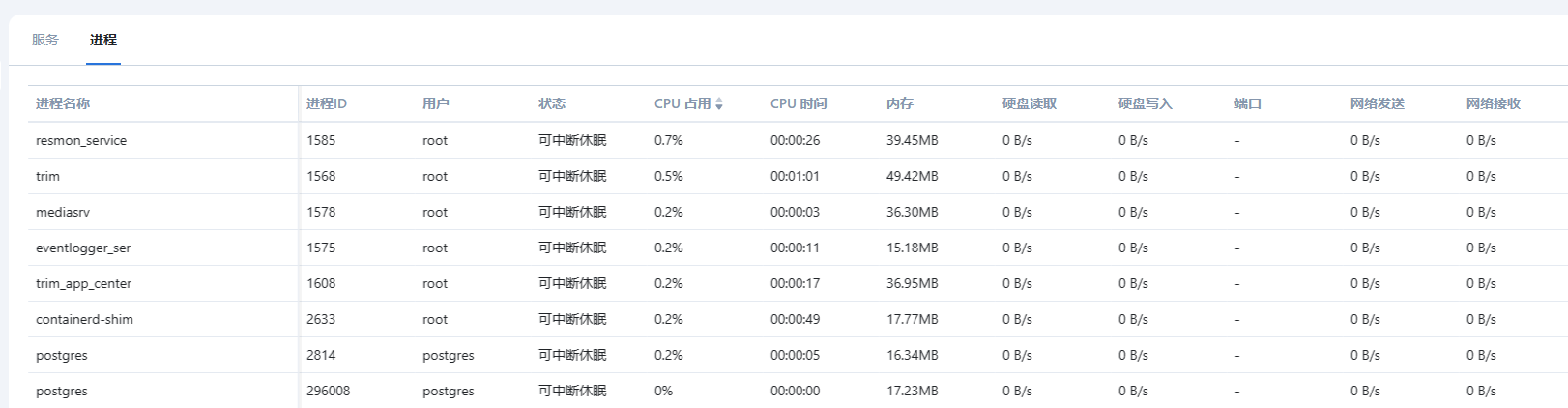Select the 进程 tab
The image size is (1568, 408).
pyautogui.click(x=103, y=41)
